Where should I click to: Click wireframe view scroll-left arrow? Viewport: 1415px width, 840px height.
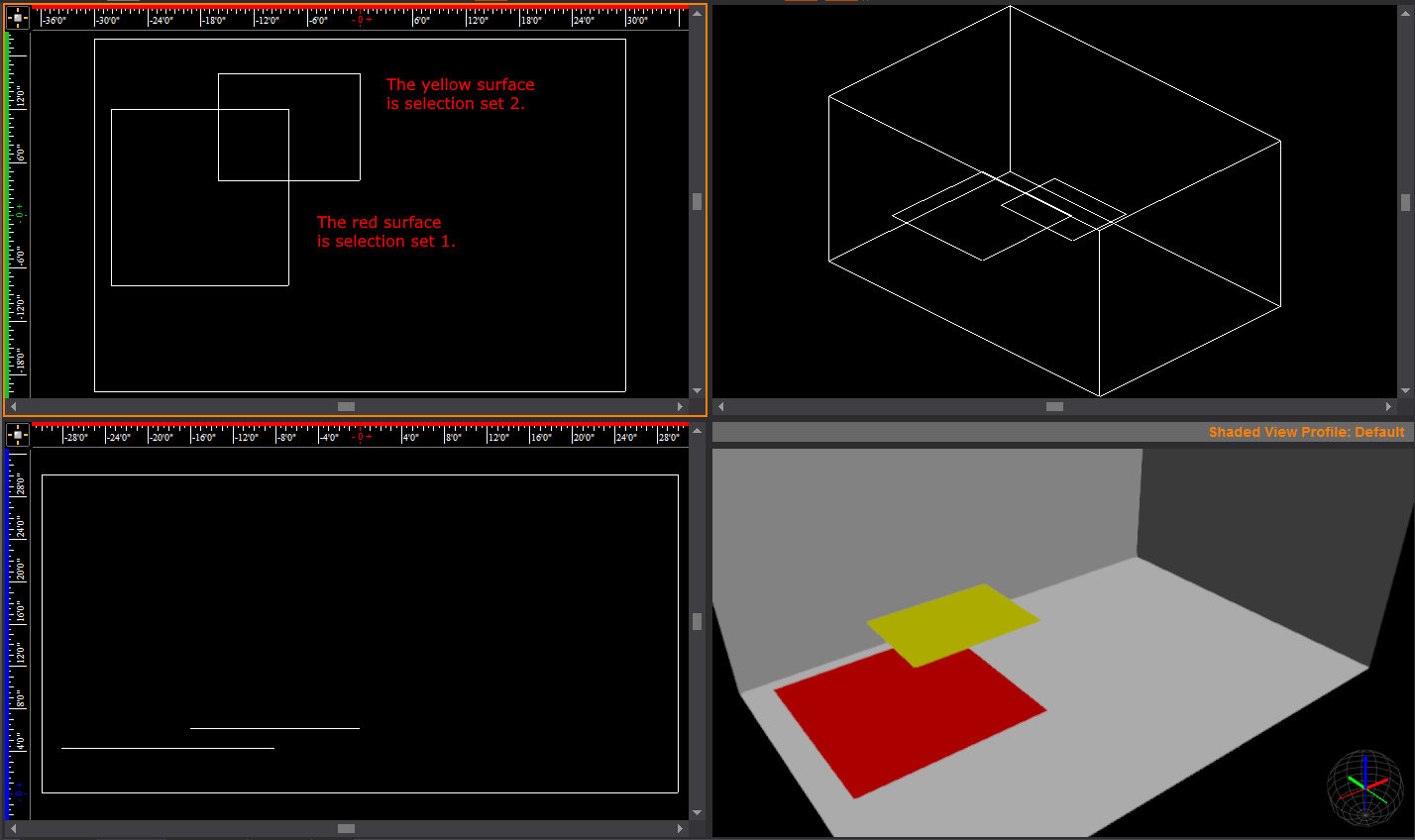[x=720, y=407]
